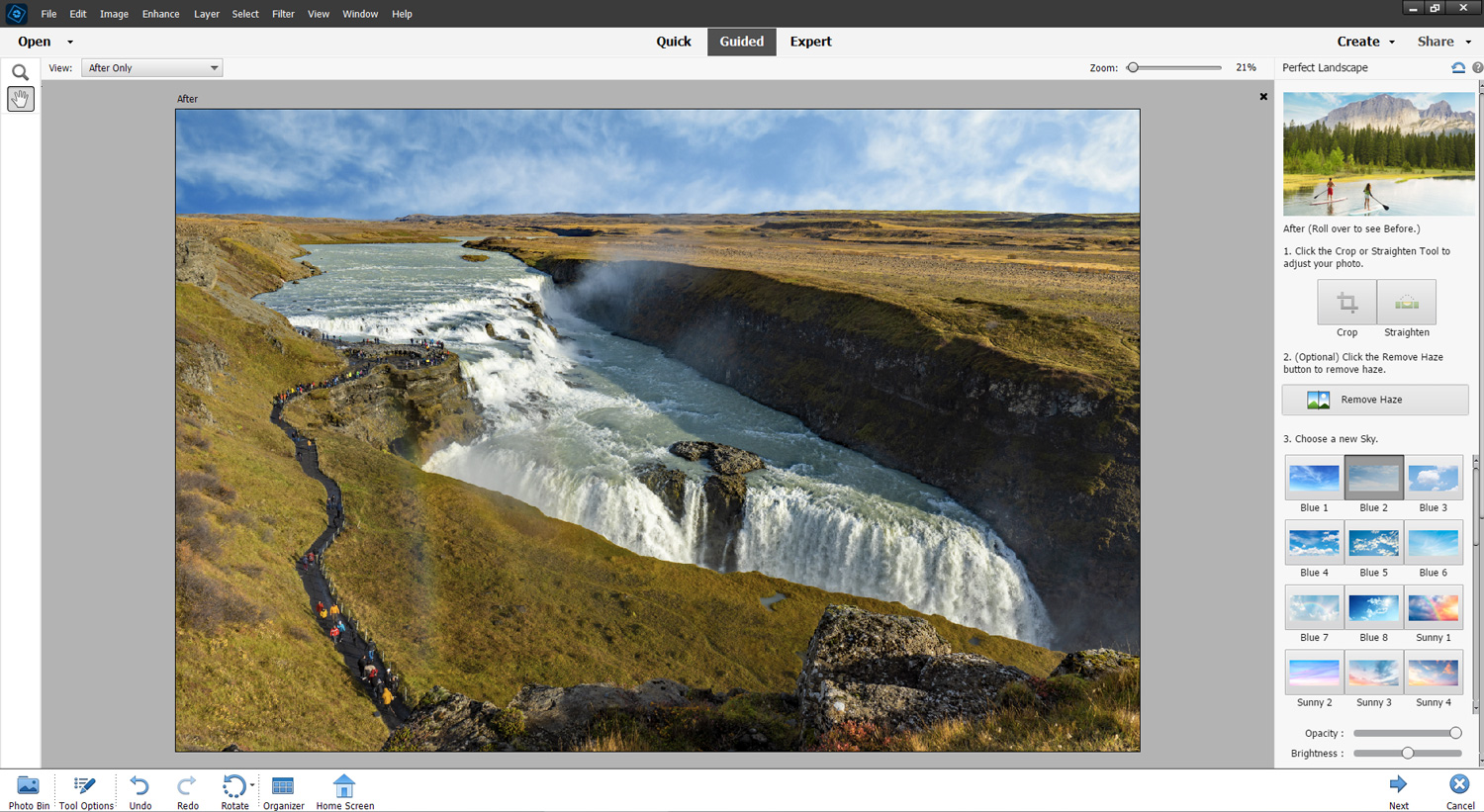The width and height of the screenshot is (1484, 812).
Task: Switch to the Expert tab
Action: point(810,42)
